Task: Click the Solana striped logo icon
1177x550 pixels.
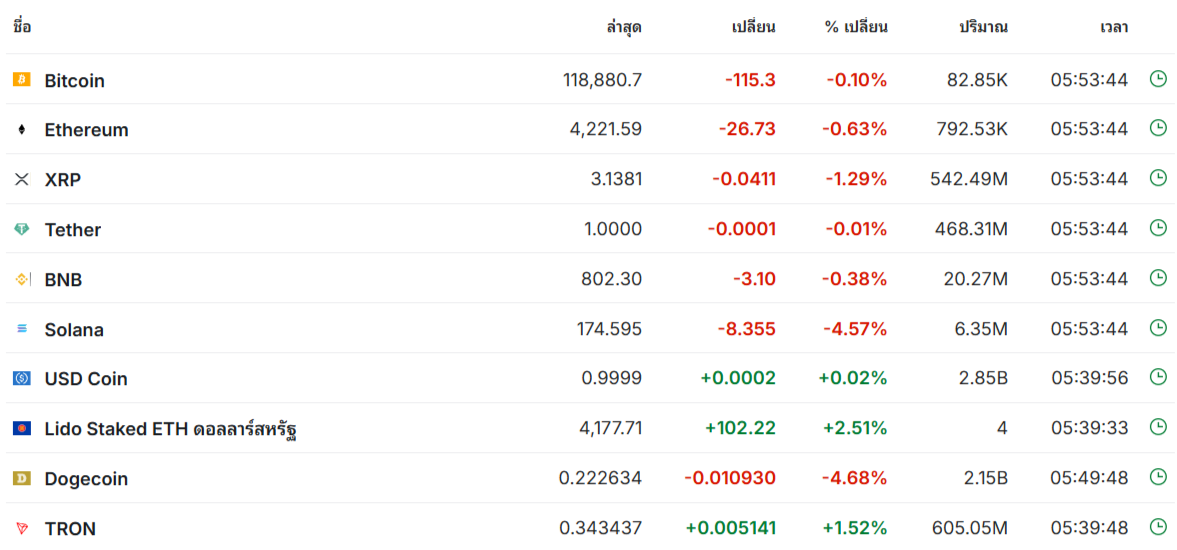Action: tap(22, 329)
